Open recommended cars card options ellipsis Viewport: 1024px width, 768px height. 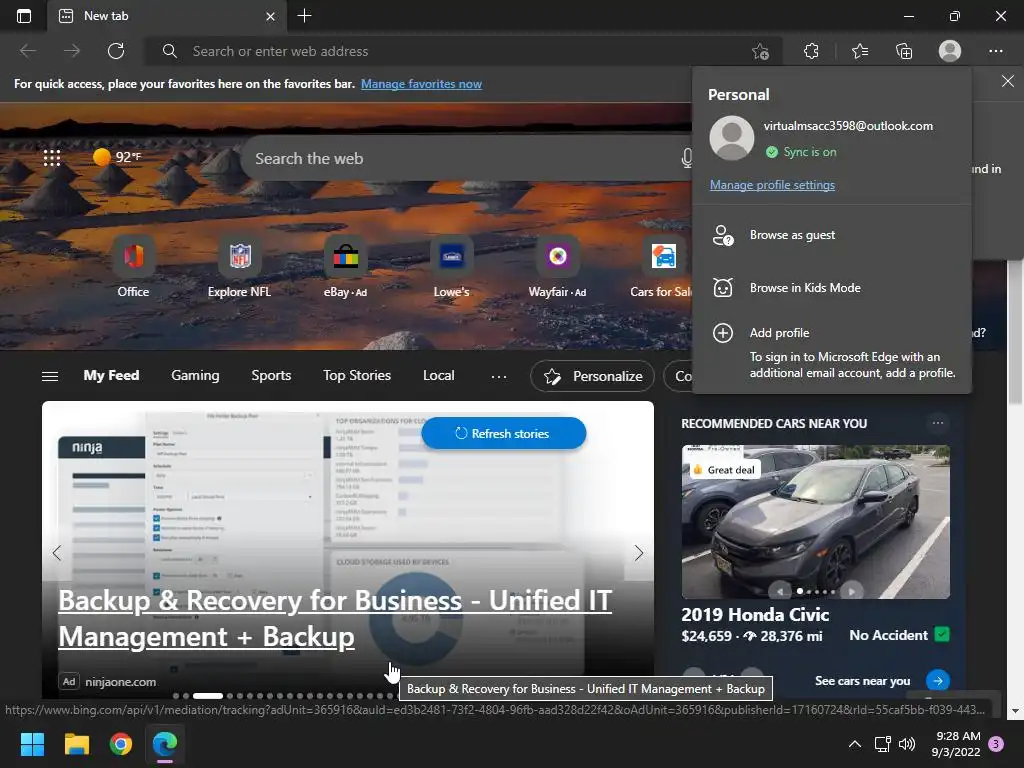pos(938,423)
